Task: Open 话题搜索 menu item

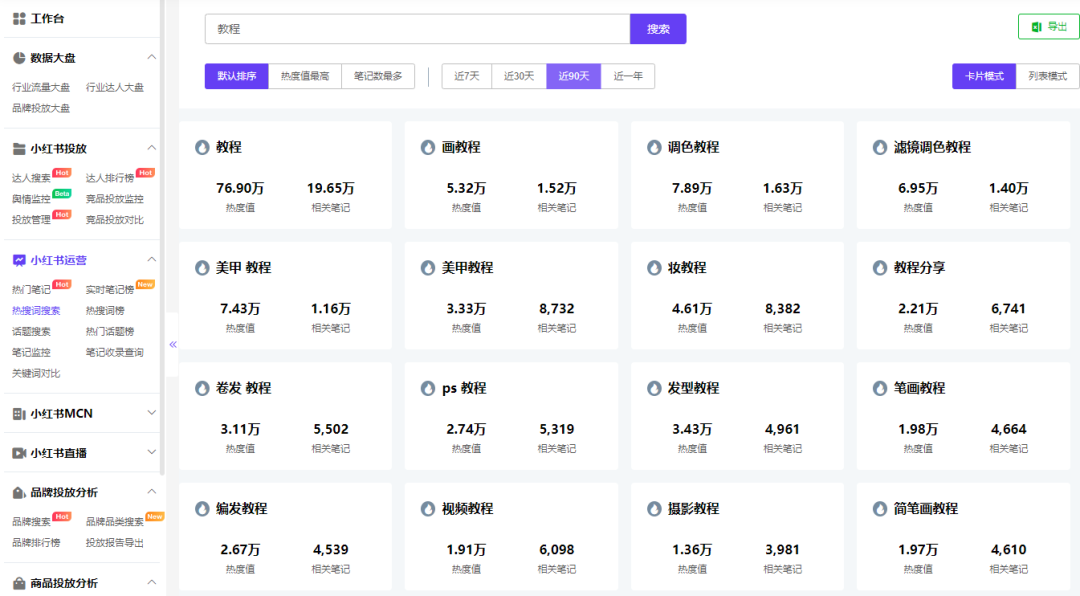Action: coord(31,331)
